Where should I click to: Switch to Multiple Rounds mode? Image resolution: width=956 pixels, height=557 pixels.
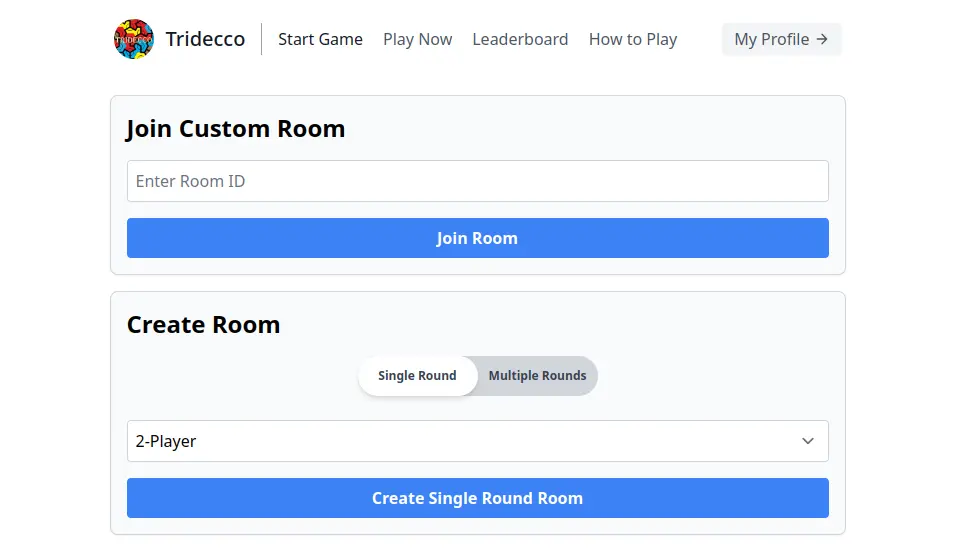point(537,376)
